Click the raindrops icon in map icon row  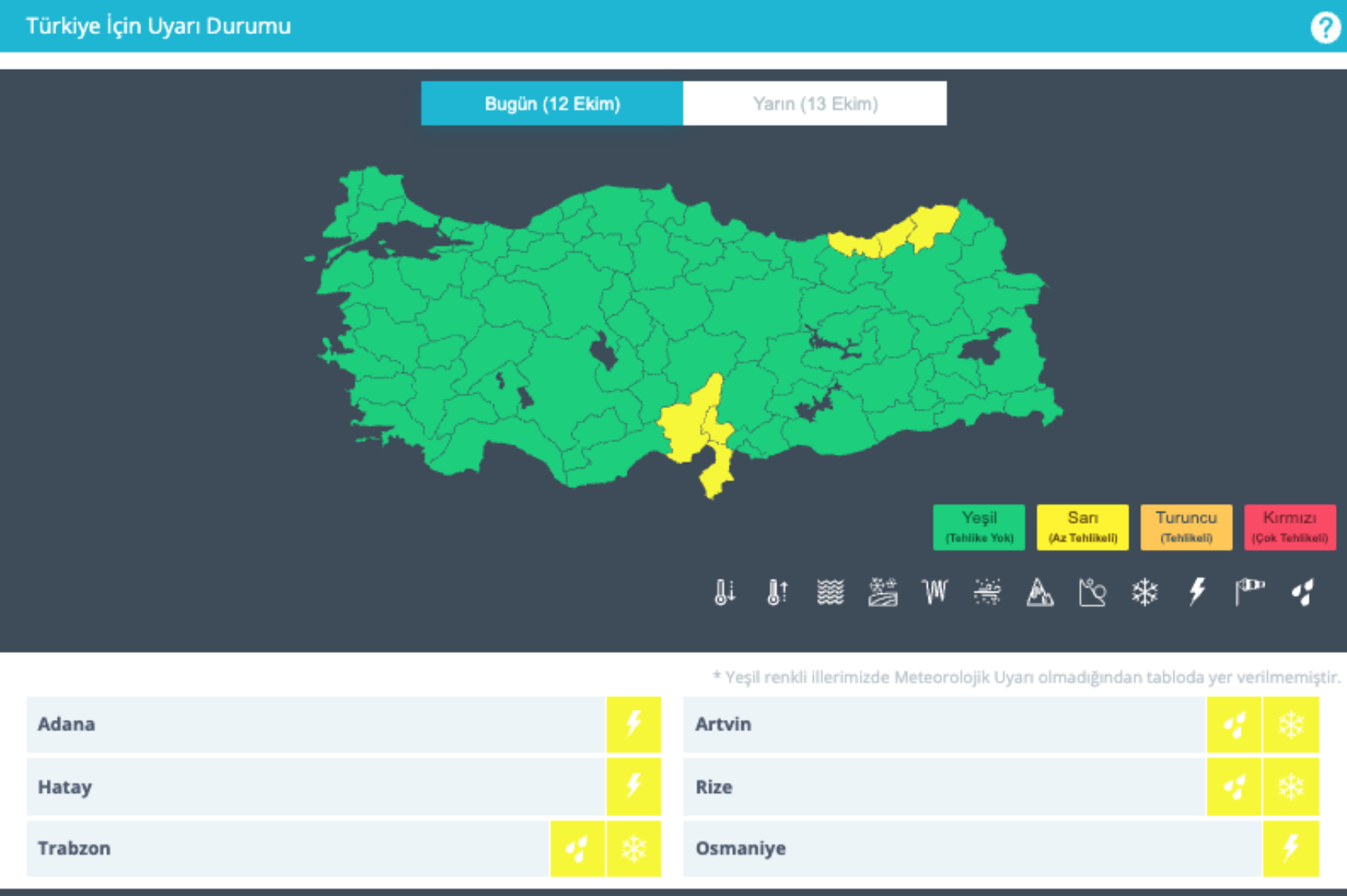point(1302,592)
